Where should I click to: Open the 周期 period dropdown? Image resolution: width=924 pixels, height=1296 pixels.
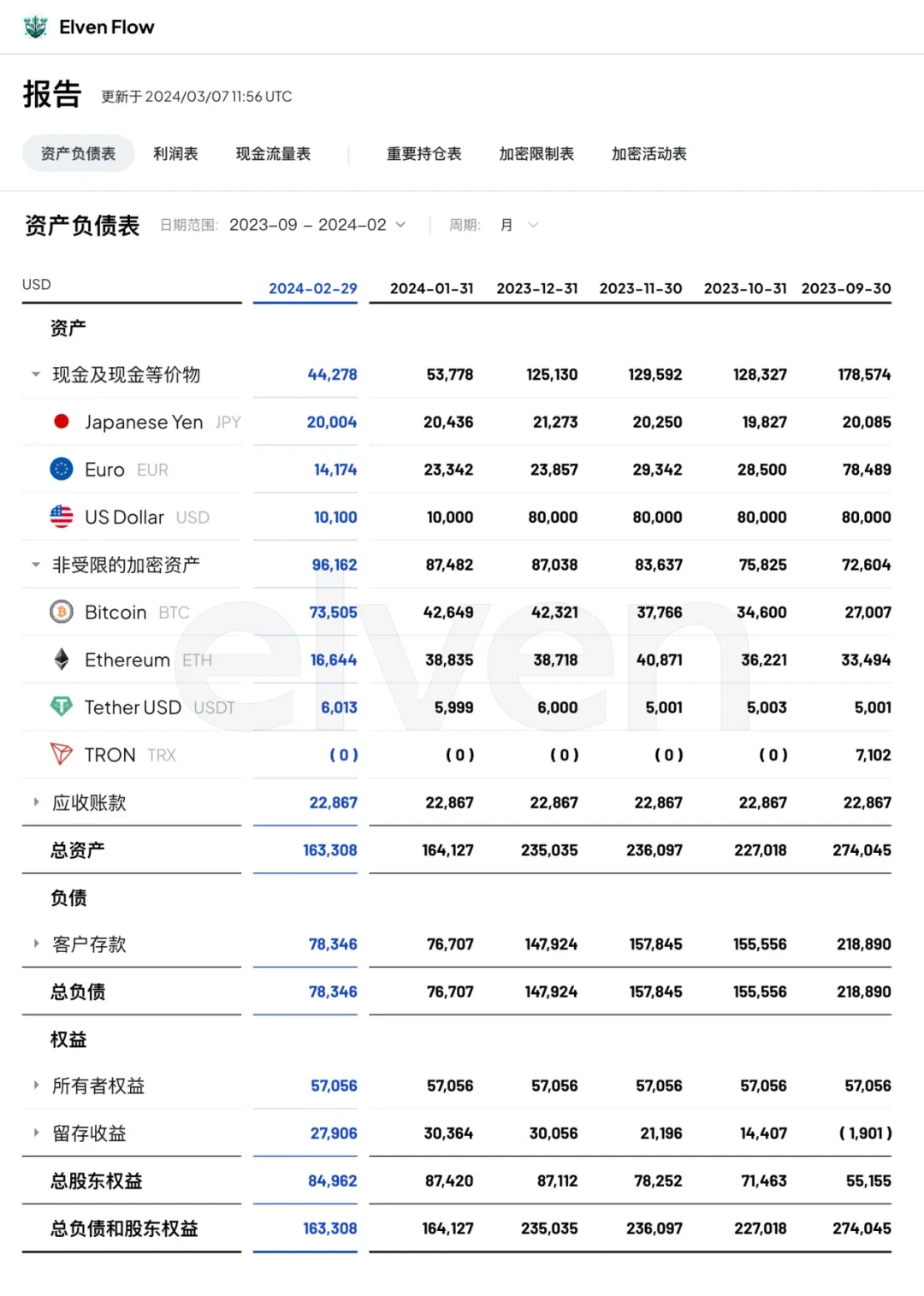(x=518, y=225)
